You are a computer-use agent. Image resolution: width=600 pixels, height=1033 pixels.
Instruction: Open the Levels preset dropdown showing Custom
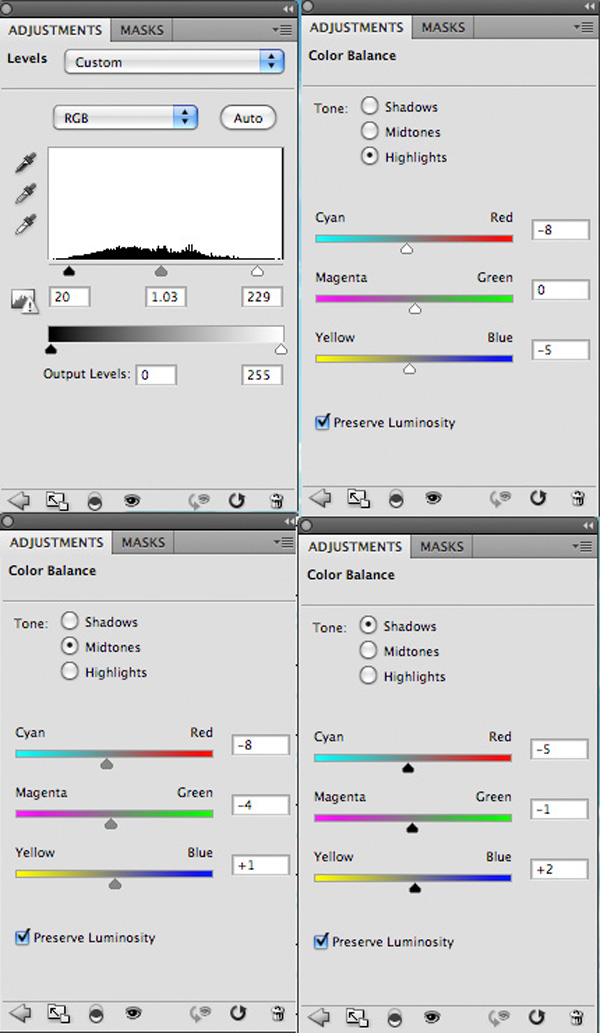coord(175,62)
